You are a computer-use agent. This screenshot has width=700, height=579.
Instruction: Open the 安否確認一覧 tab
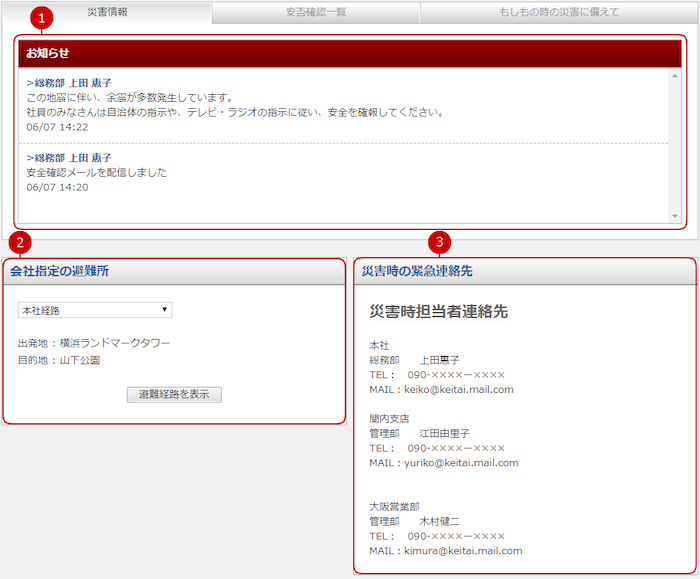315,12
